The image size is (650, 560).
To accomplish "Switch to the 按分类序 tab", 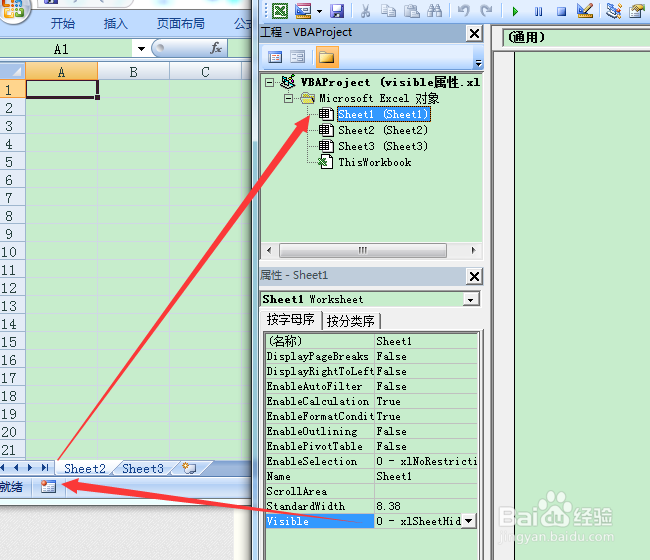I will (x=351, y=321).
